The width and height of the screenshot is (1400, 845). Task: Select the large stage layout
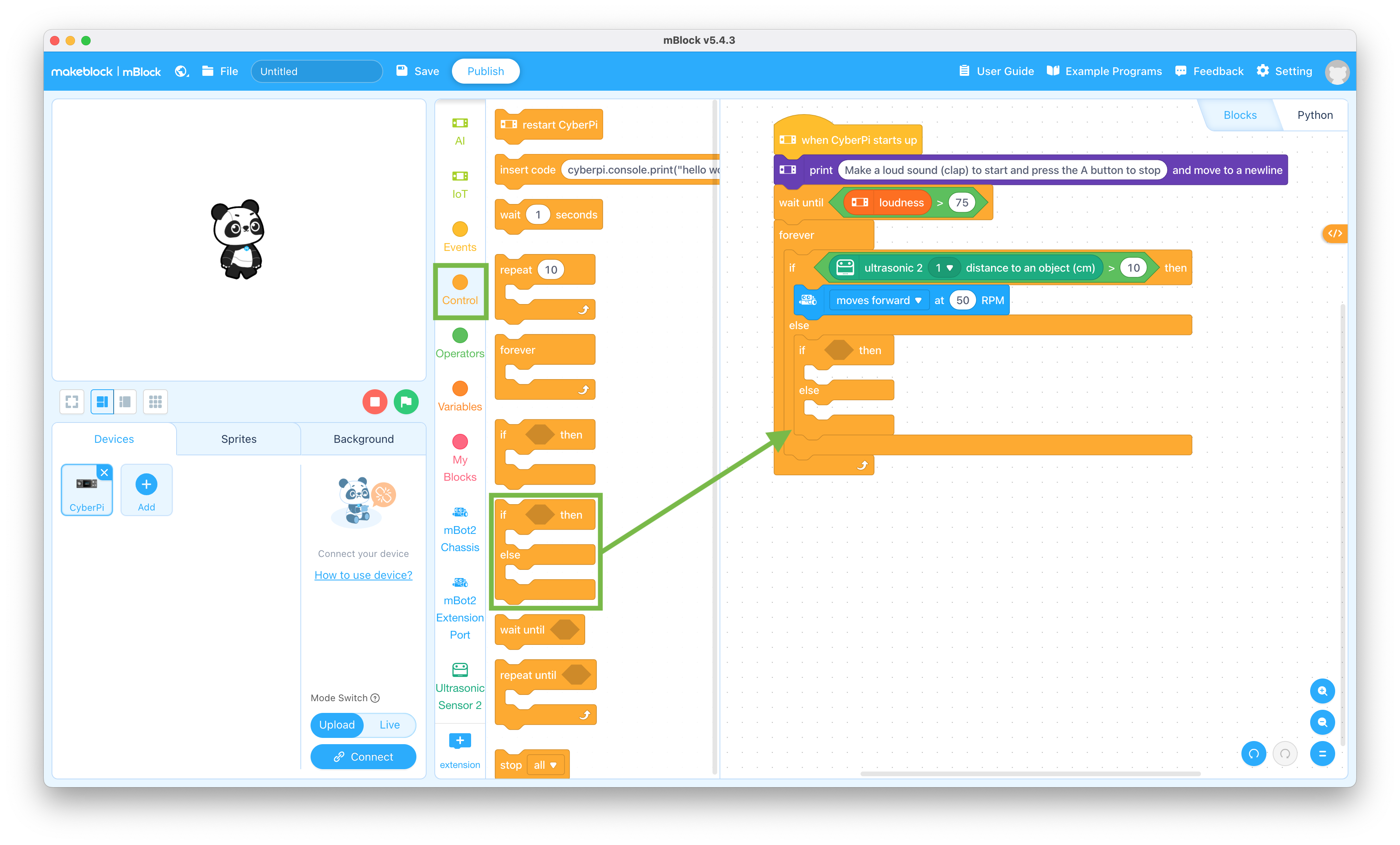[x=102, y=401]
